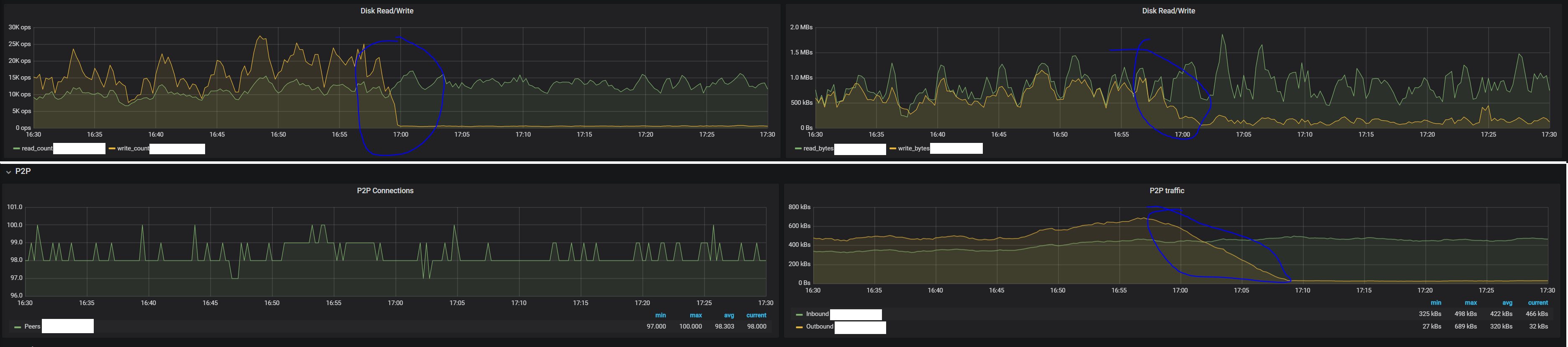Sort P2P traffic legend by current
This screenshot has height=347, width=1568.
click(x=1537, y=303)
